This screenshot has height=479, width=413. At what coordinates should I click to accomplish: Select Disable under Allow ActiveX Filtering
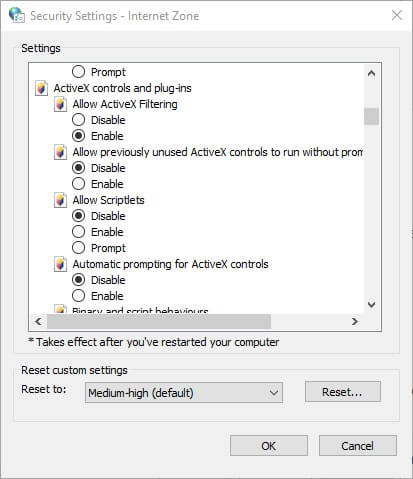78,120
